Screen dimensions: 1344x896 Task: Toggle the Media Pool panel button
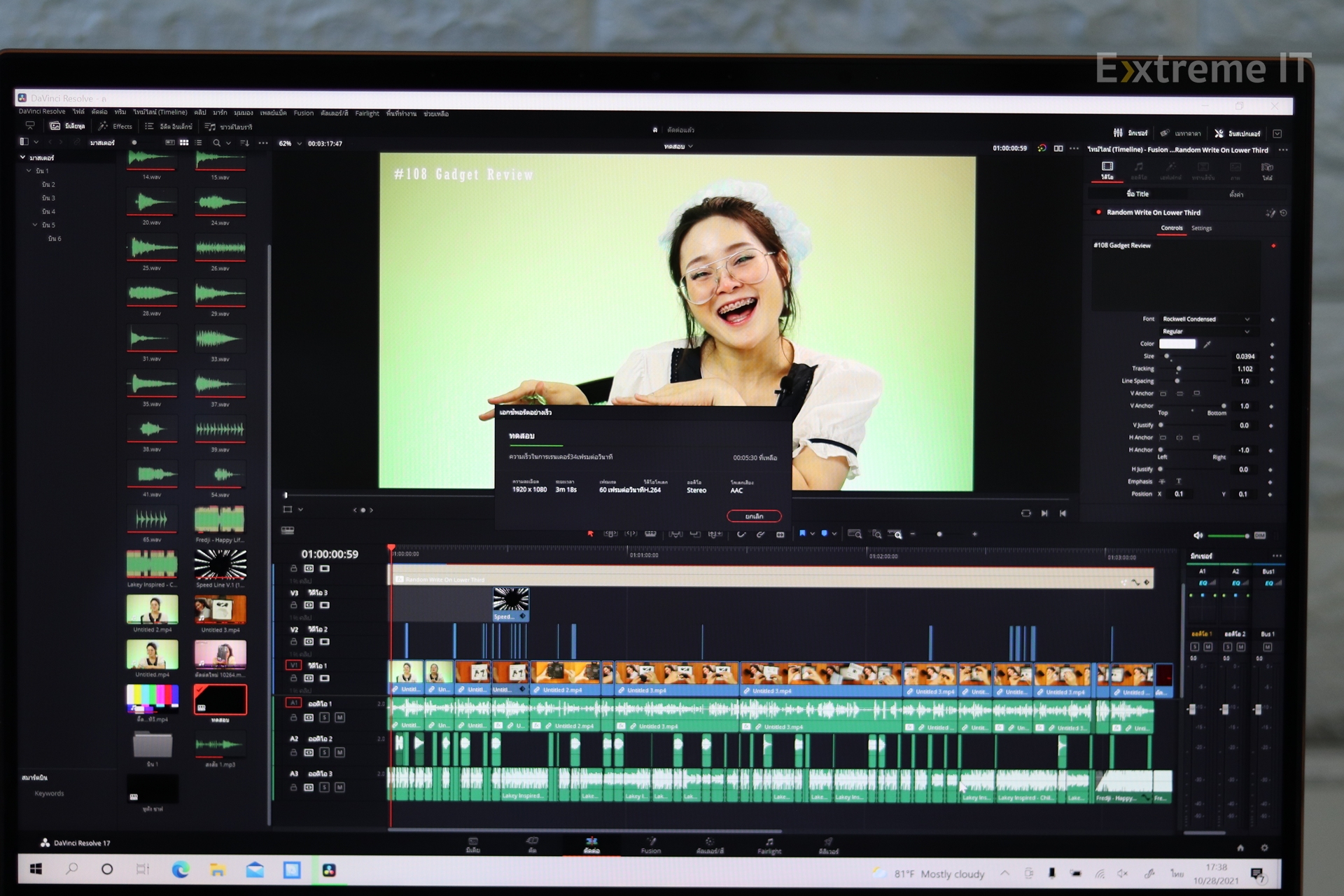pyautogui.click(x=67, y=126)
